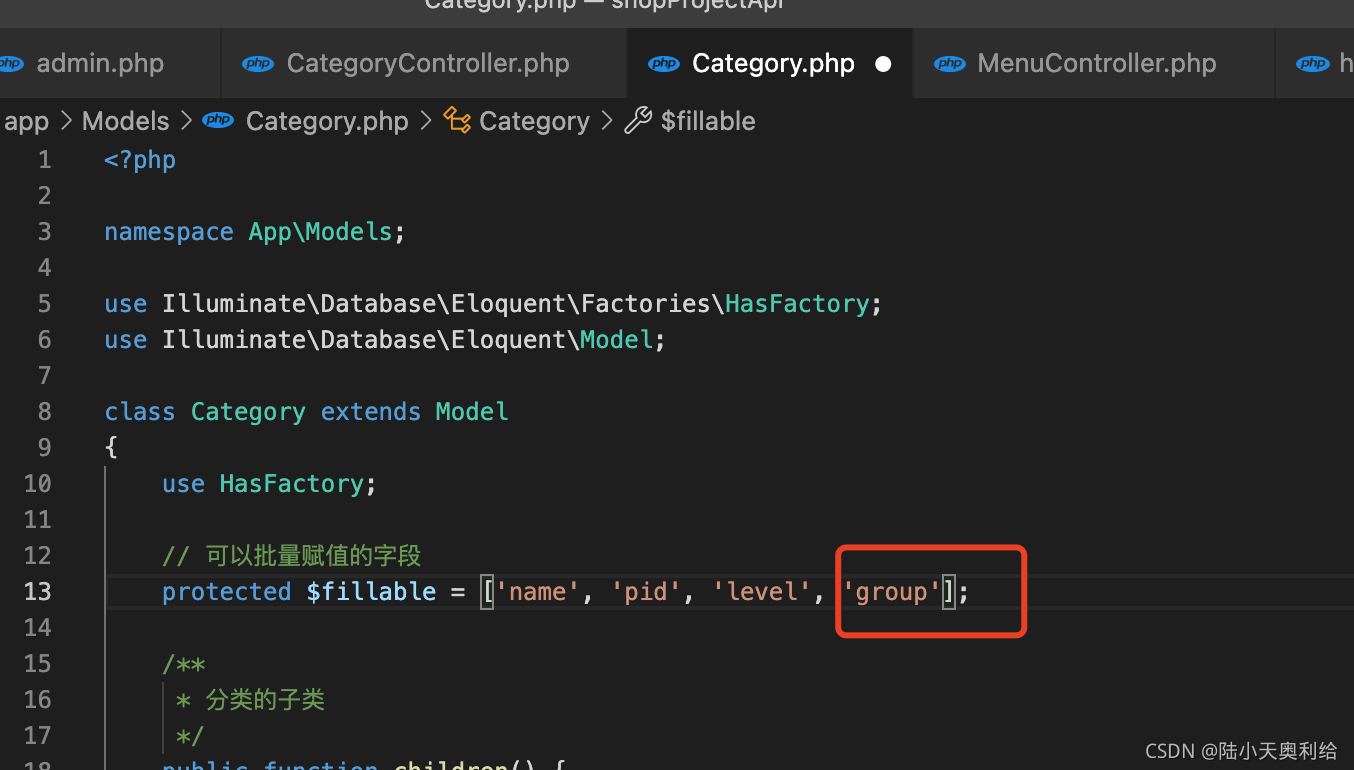Click the namespace keyword on line 3
The image size is (1354, 770).
pyautogui.click(x=169, y=231)
